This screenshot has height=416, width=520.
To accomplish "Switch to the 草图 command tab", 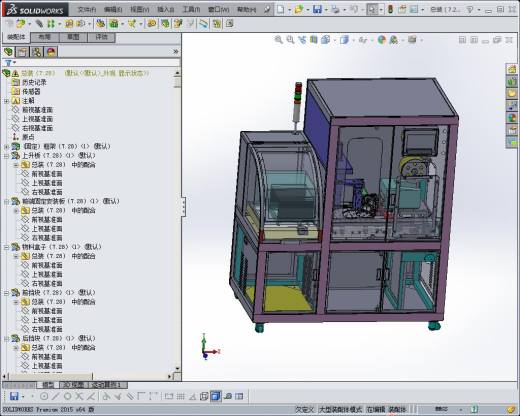I will point(73,37).
